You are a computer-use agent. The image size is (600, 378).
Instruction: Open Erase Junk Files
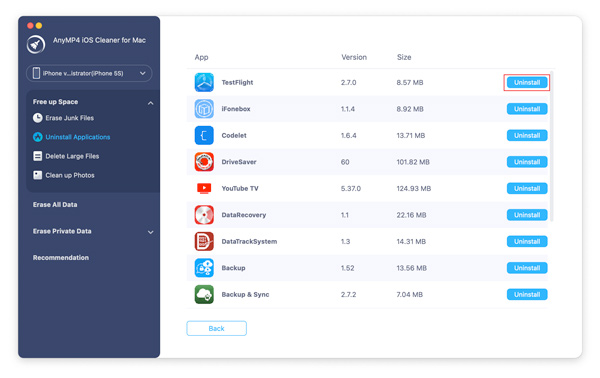tap(69, 118)
